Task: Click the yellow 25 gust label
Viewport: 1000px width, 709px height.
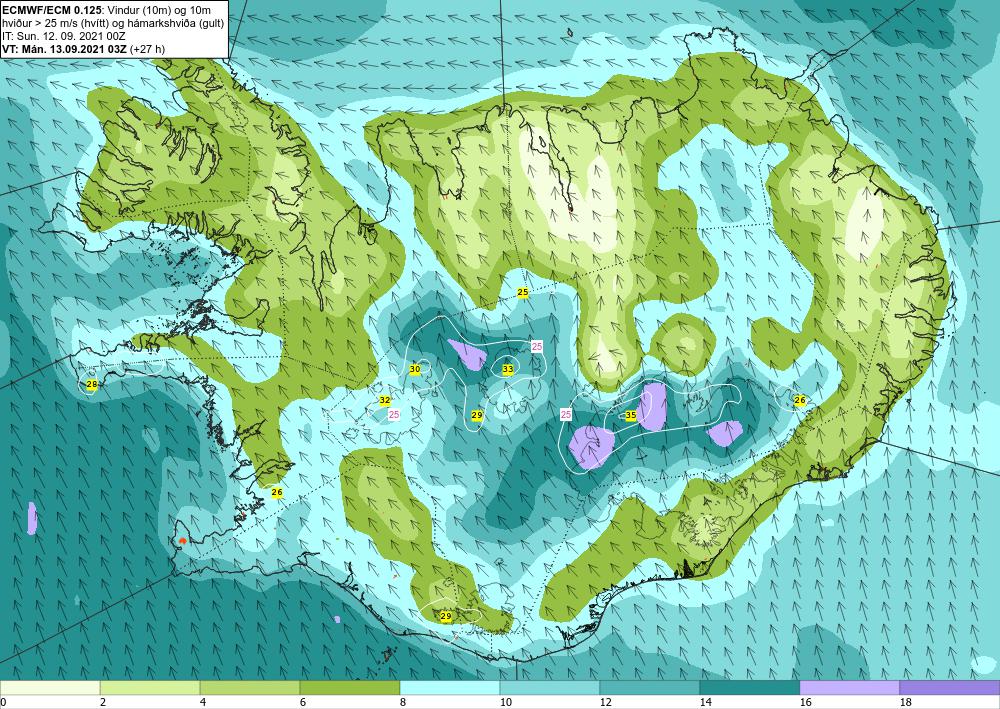Action: tap(523, 292)
